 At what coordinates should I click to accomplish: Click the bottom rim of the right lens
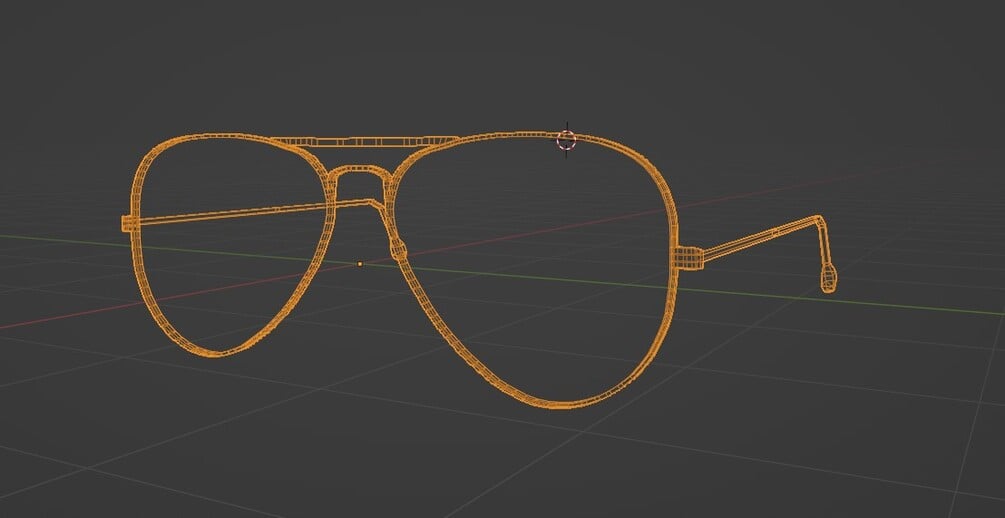tap(559, 404)
